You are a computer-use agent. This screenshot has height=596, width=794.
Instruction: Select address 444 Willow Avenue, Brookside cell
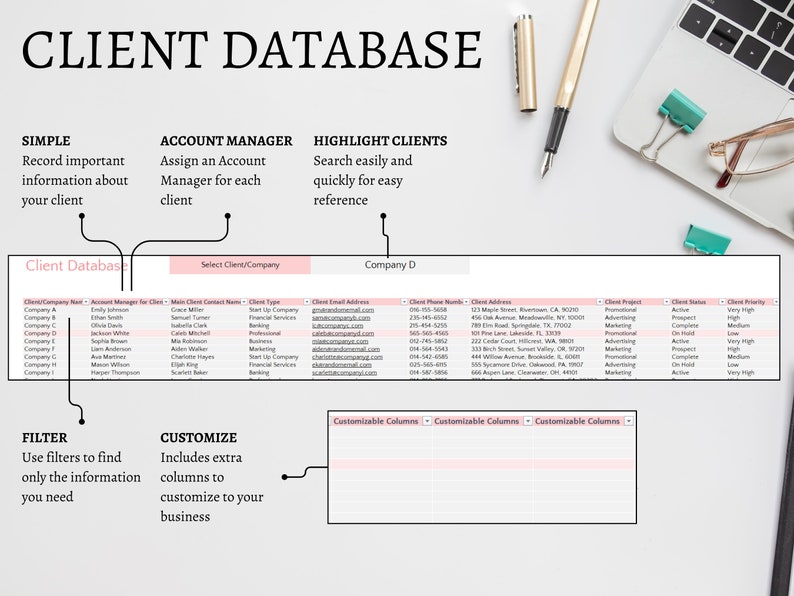tap(526, 357)
